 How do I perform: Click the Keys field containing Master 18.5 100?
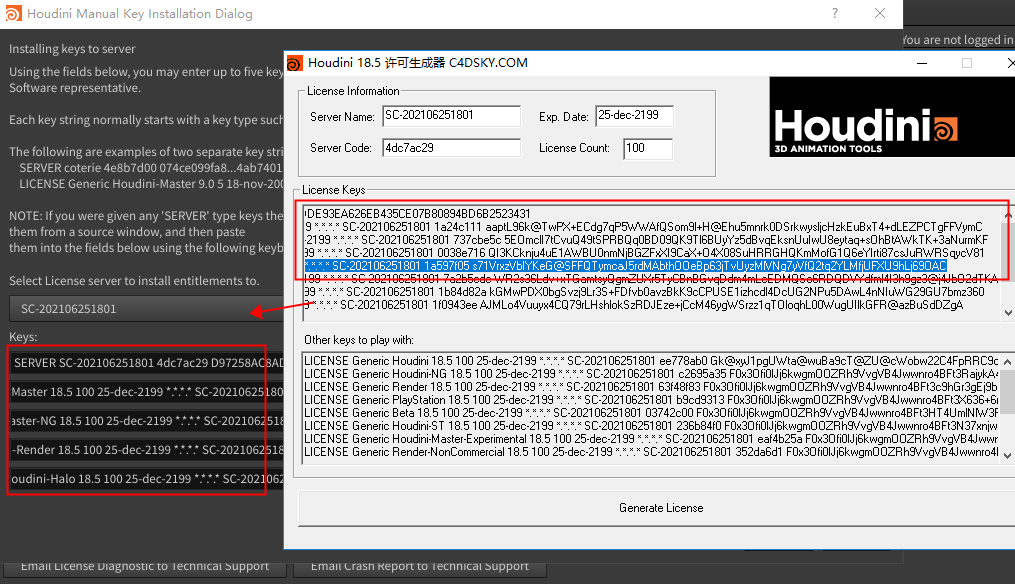pos(147,392)
